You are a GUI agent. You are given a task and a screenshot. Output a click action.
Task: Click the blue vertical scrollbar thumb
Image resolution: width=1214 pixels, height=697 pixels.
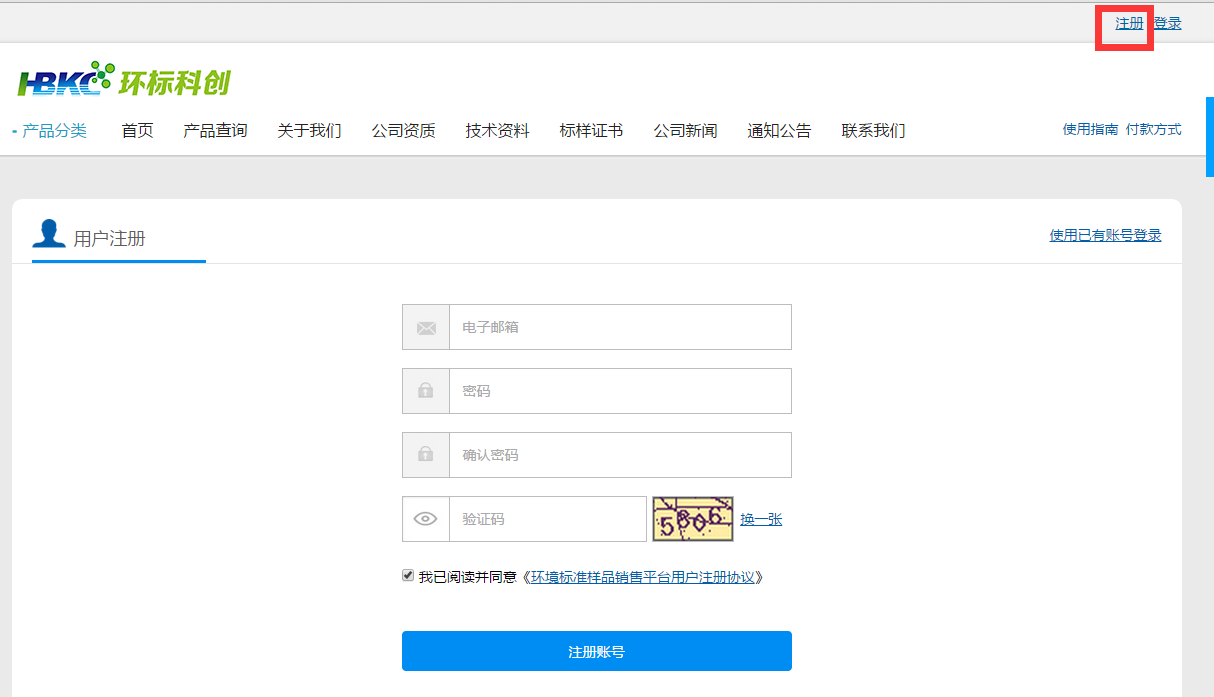1209,136
